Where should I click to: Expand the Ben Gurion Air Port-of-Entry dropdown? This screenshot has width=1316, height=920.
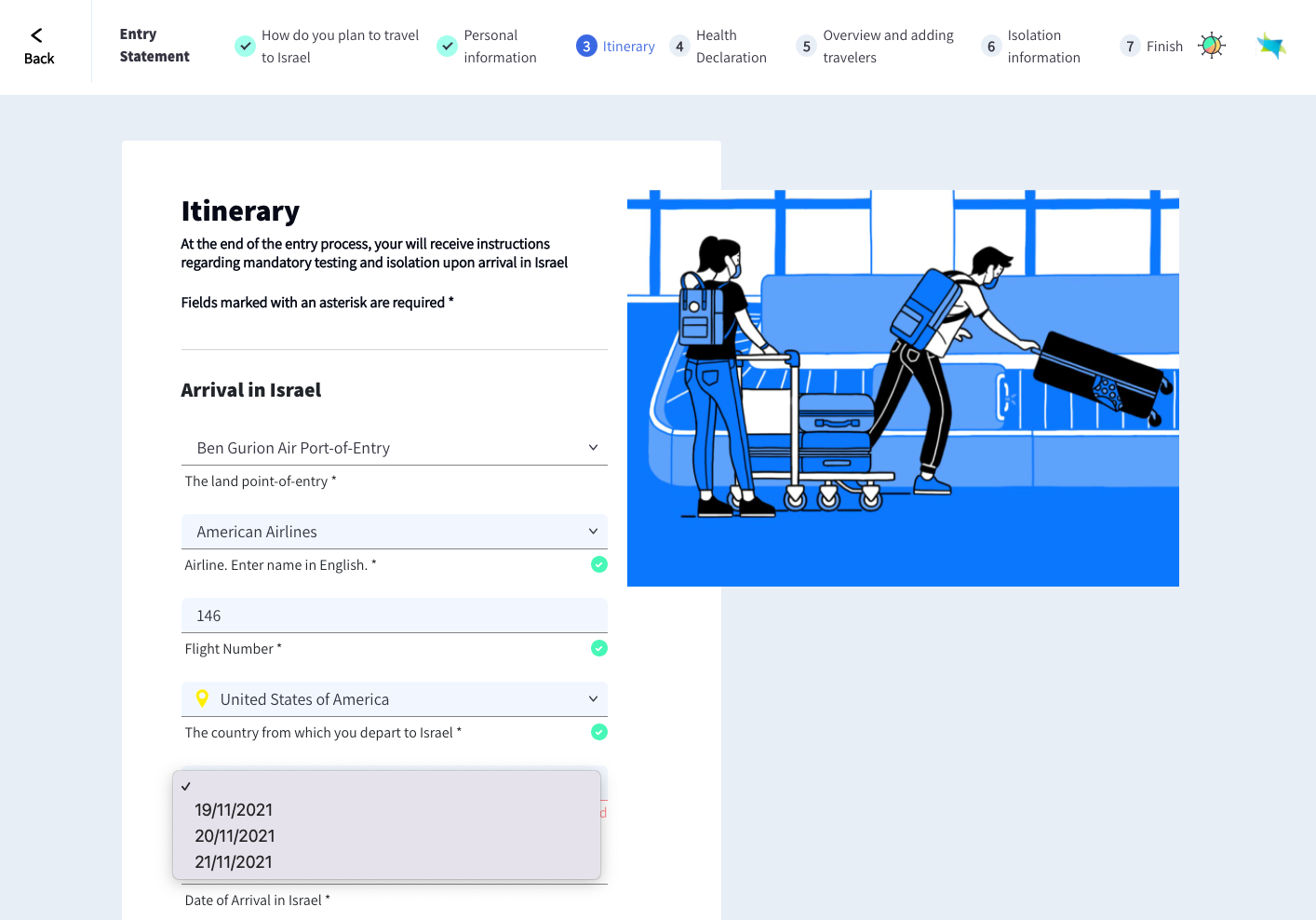[x=394, y=448]
